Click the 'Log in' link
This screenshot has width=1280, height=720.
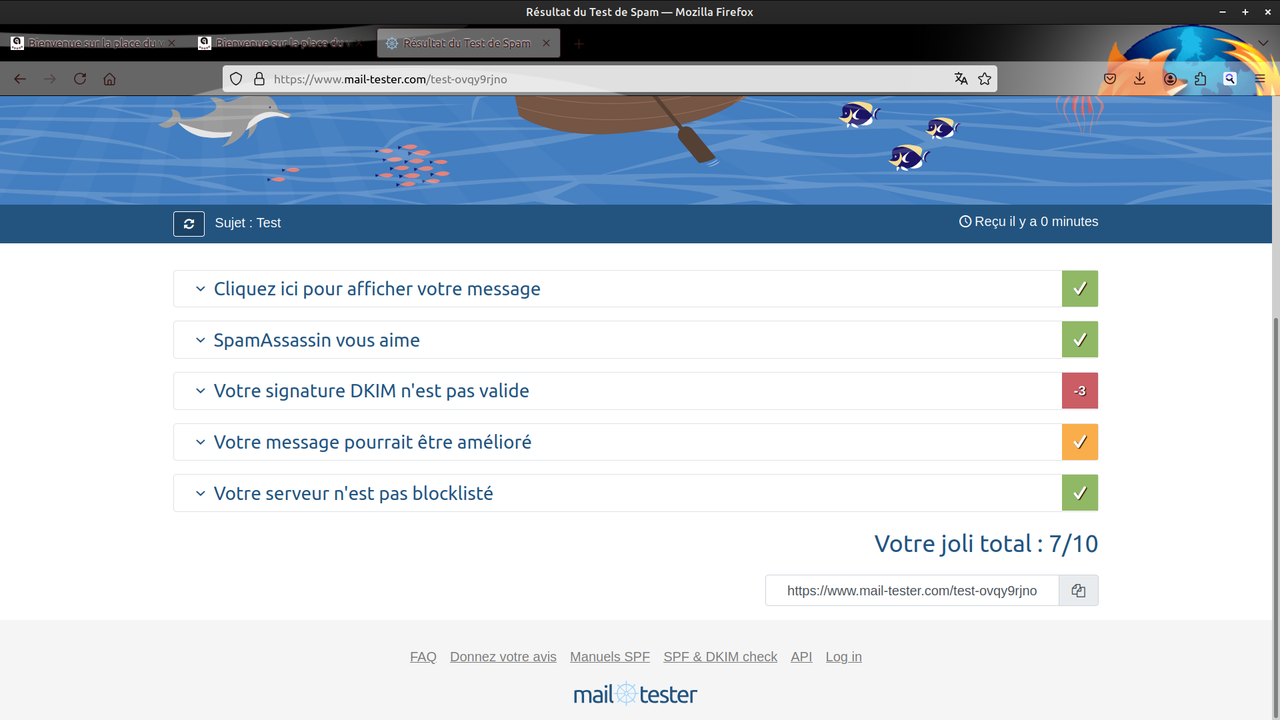pyautogui.click(x=844, y=657)
